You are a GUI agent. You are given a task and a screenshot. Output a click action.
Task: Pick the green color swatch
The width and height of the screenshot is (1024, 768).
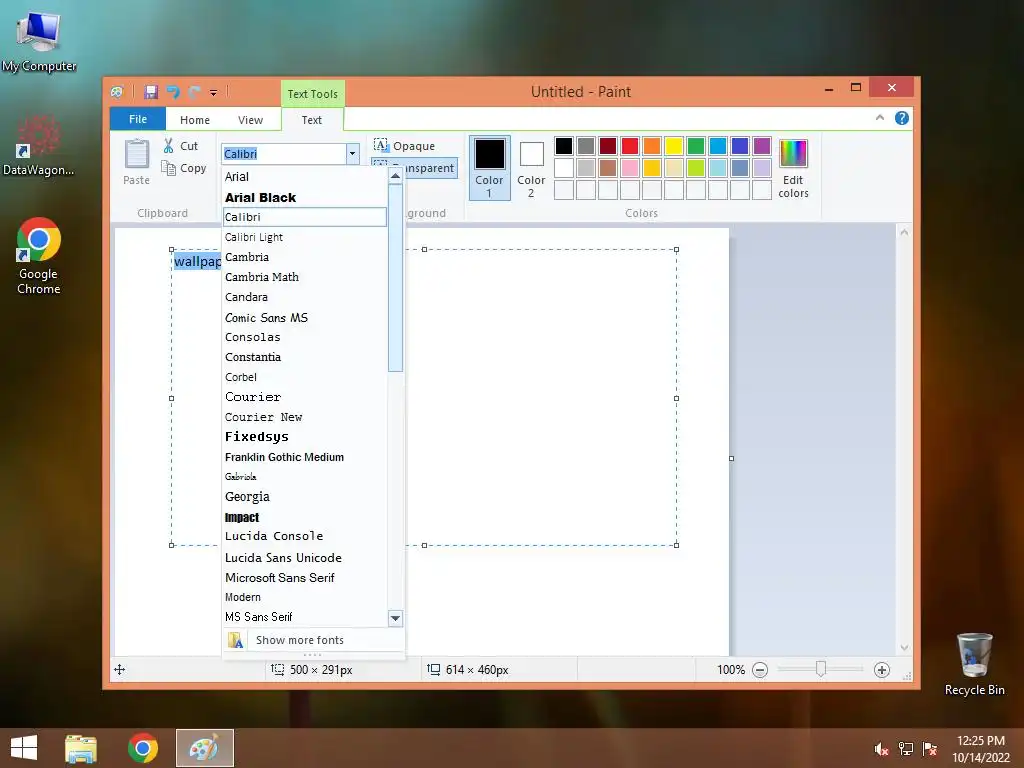coord(696,146)
